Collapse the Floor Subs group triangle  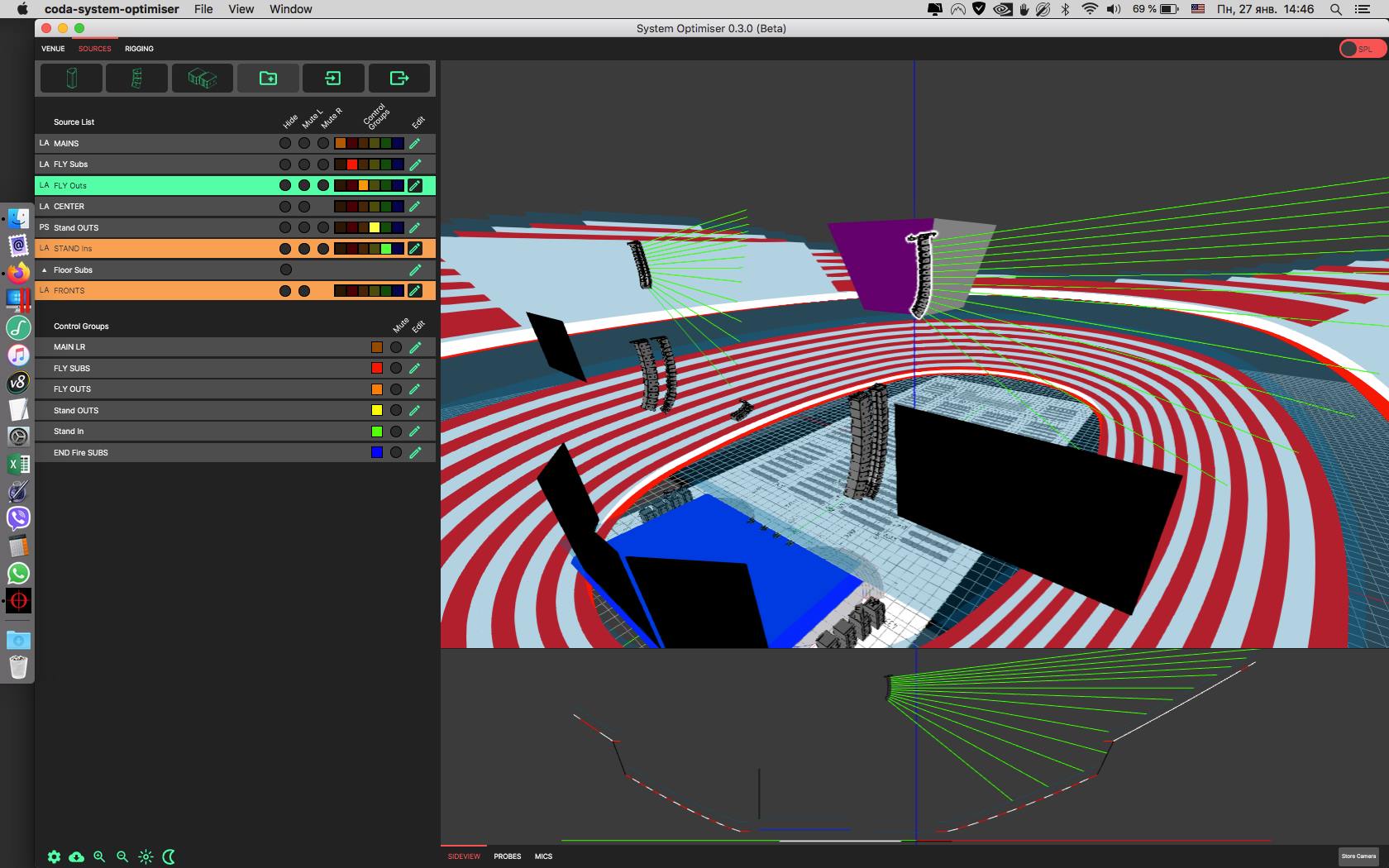click(45, 270)
